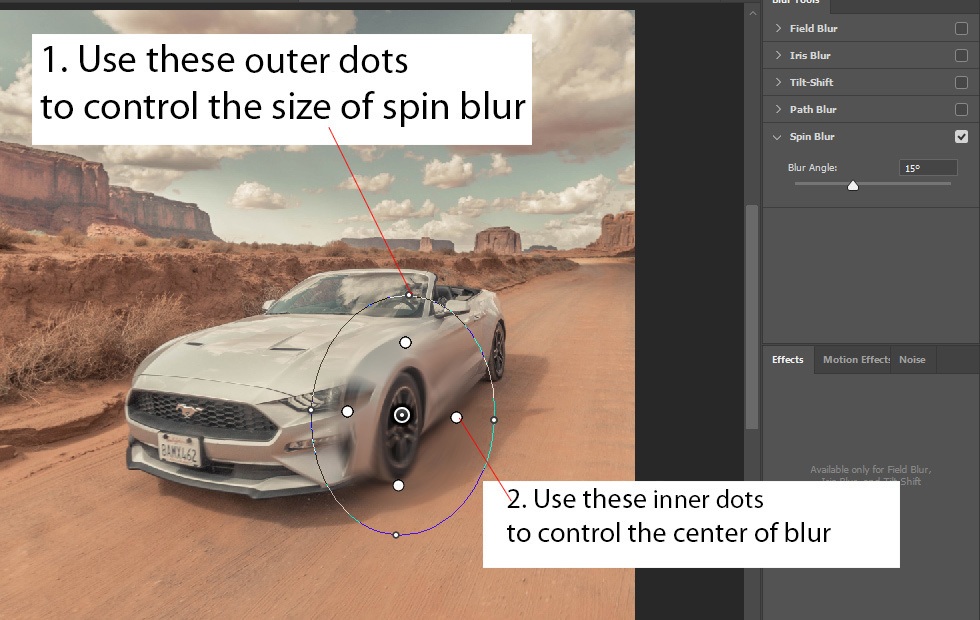Image resolution: width=980 pixels, height=620 pixels.
Task: Click the left outer ellipse handle
Action: pos(311,410)
